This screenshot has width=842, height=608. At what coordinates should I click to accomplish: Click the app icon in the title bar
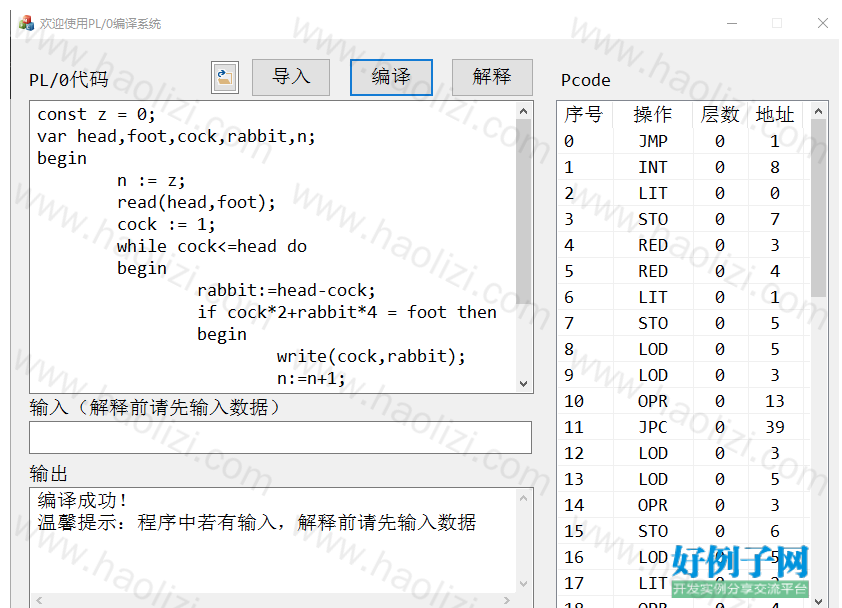tap(26, 23)
